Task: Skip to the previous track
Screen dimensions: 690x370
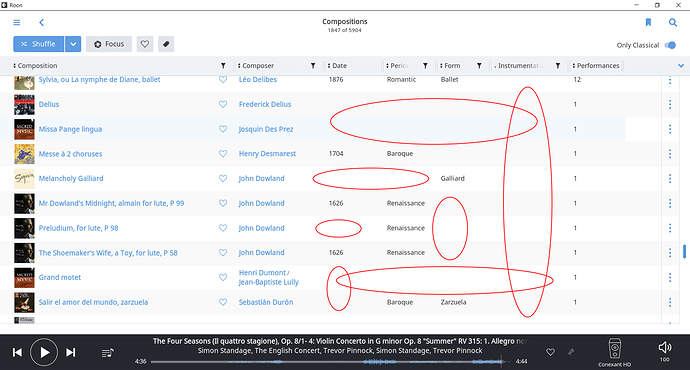Action: point(17,352)
